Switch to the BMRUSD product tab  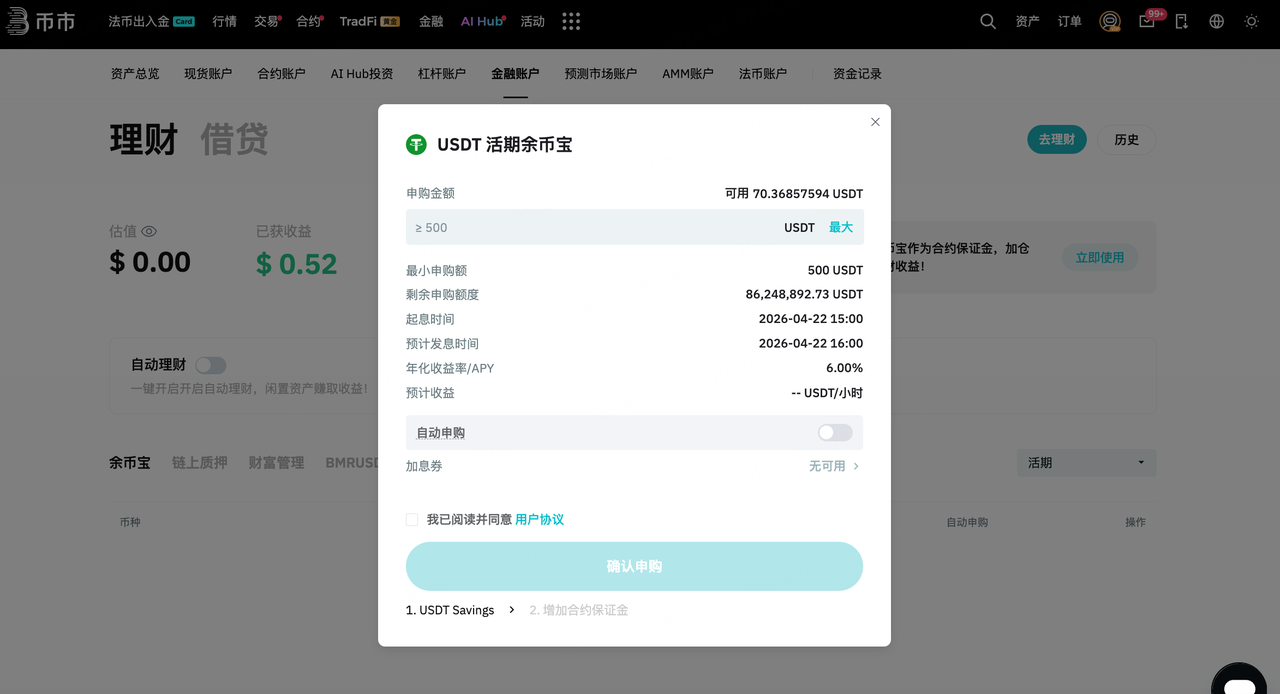353,463
